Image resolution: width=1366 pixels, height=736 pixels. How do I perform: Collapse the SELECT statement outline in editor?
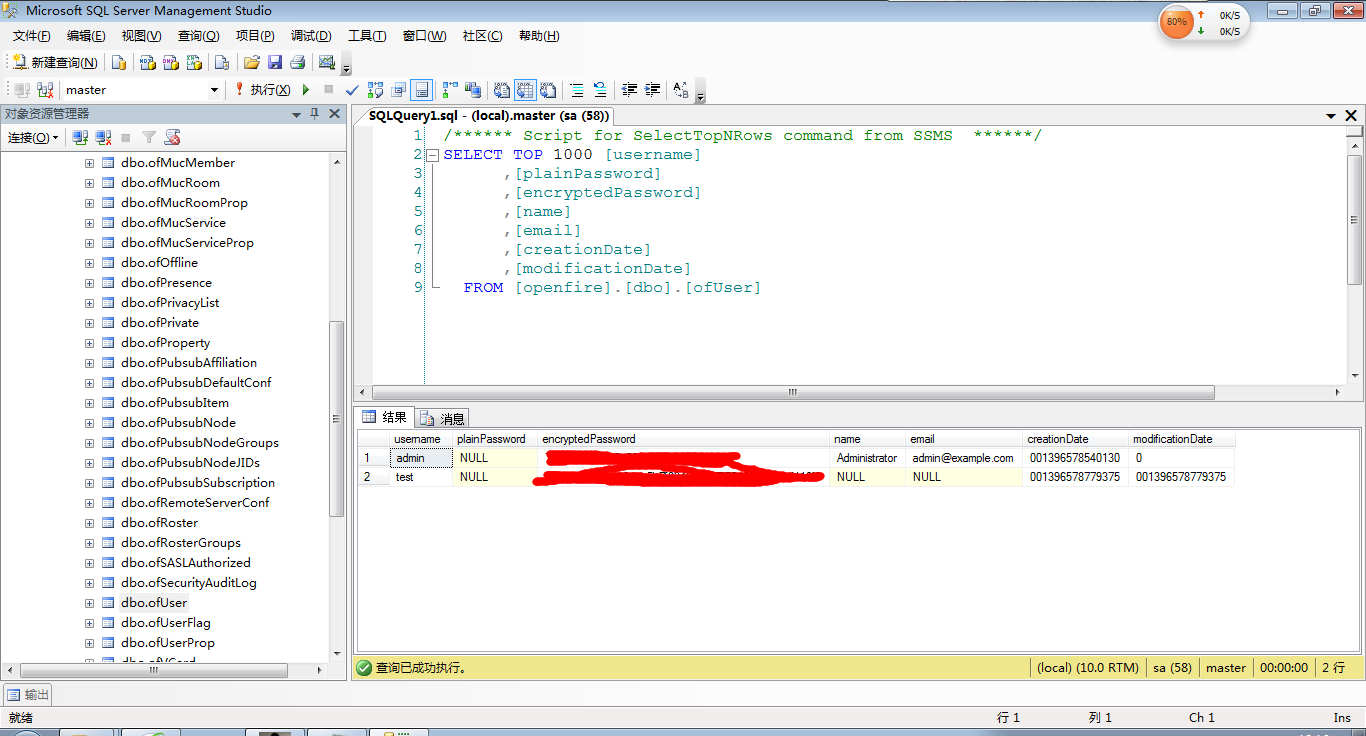click(x=433, y=155)
